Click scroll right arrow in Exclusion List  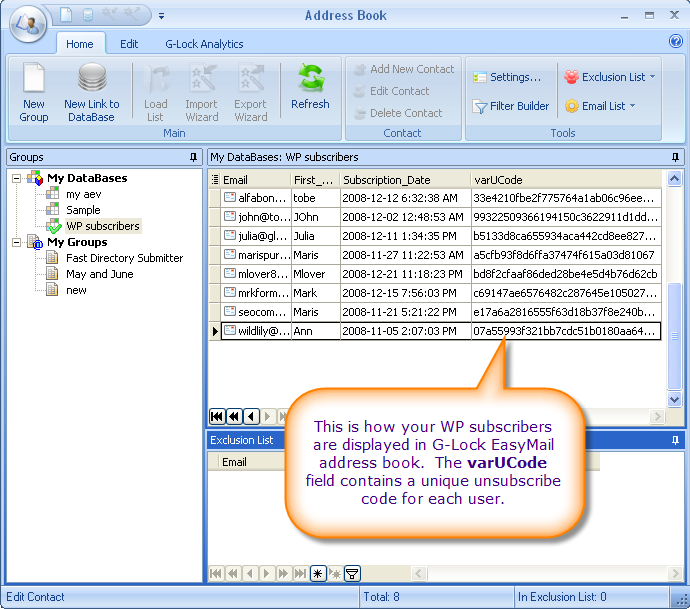[675, 573]
